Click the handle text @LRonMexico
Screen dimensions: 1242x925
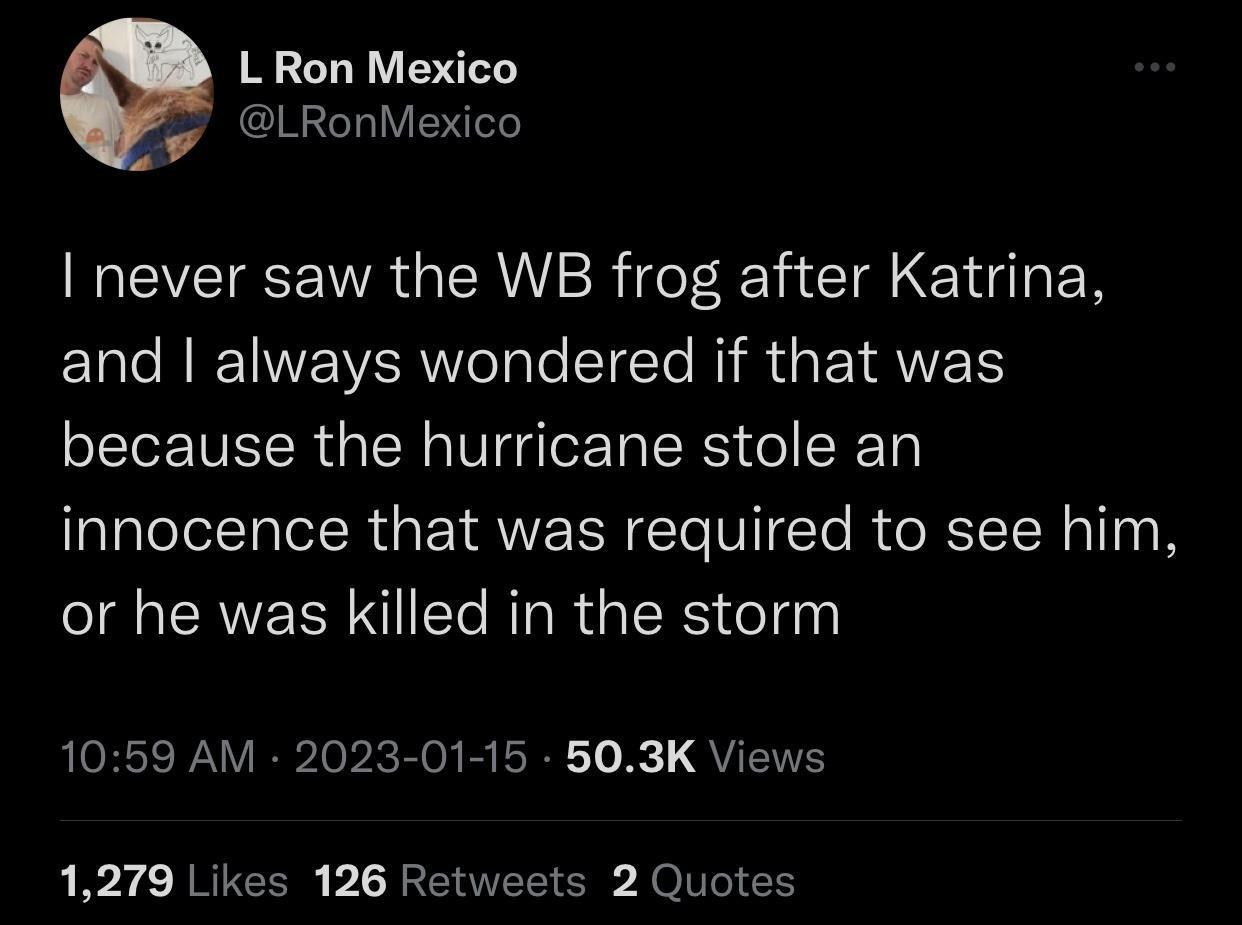(383, 122)
